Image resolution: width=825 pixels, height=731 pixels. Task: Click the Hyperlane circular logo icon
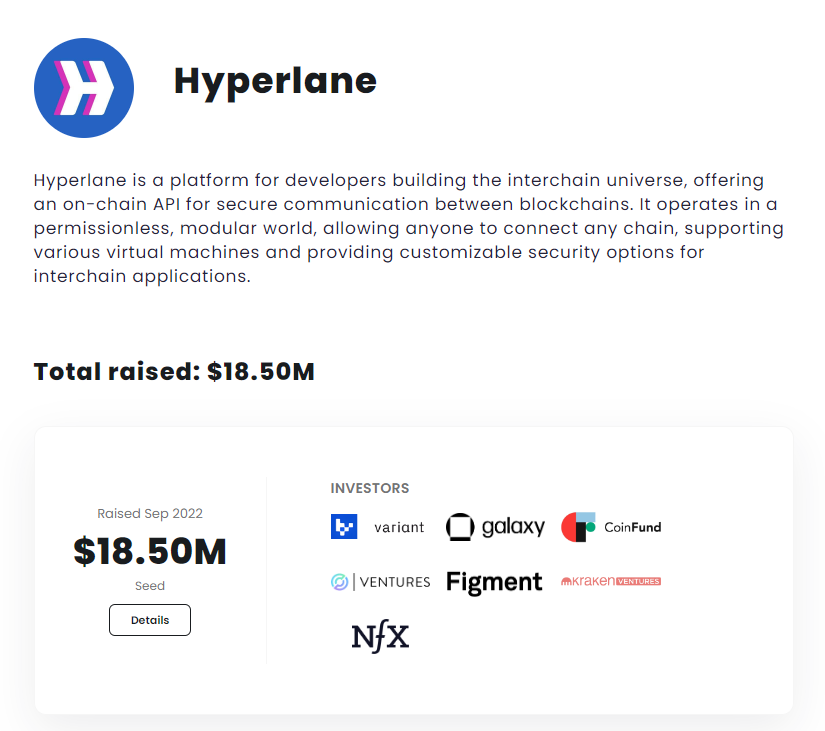84,88
